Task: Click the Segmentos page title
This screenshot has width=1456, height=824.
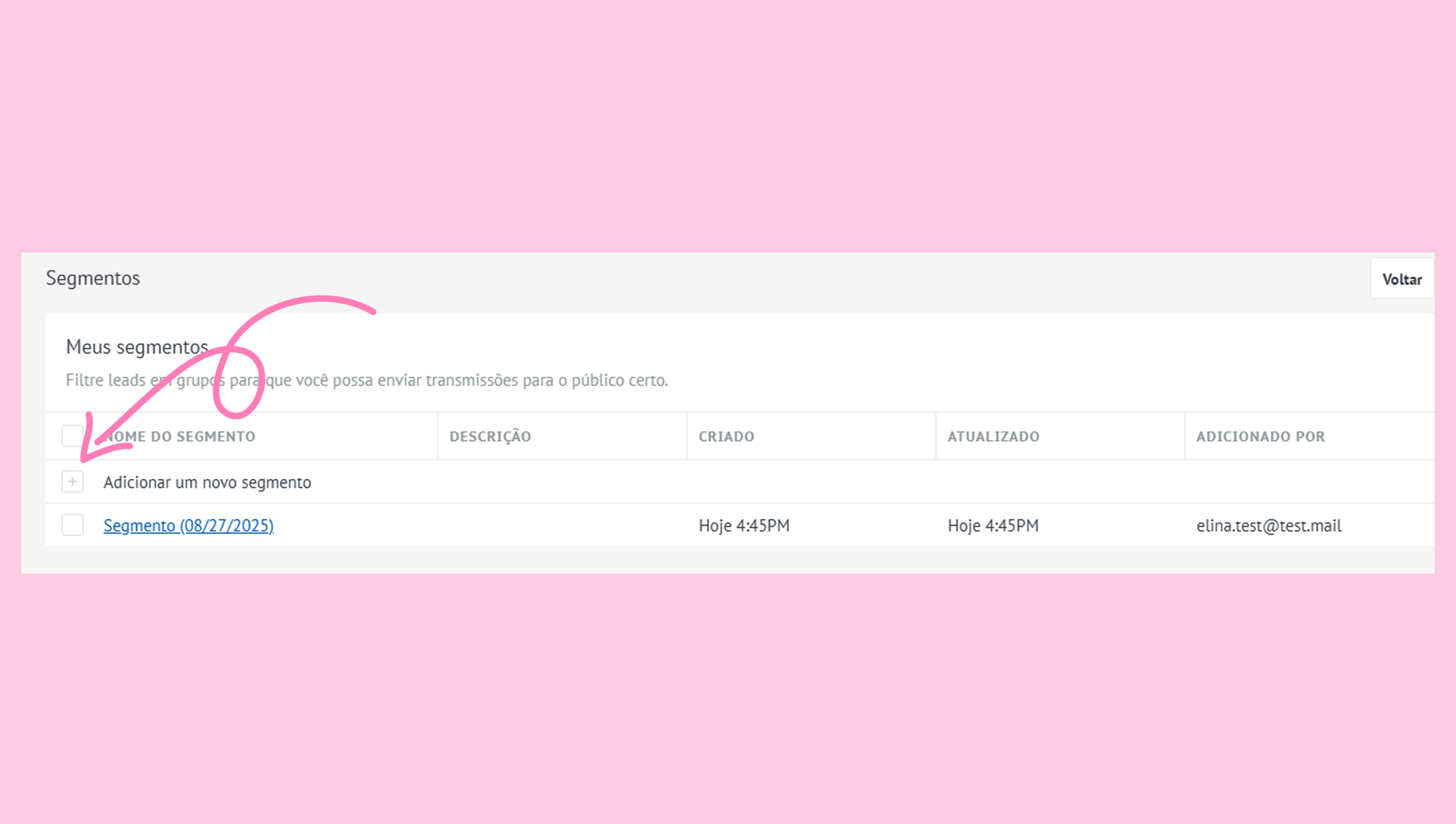Action: click(x=93, y=278)
